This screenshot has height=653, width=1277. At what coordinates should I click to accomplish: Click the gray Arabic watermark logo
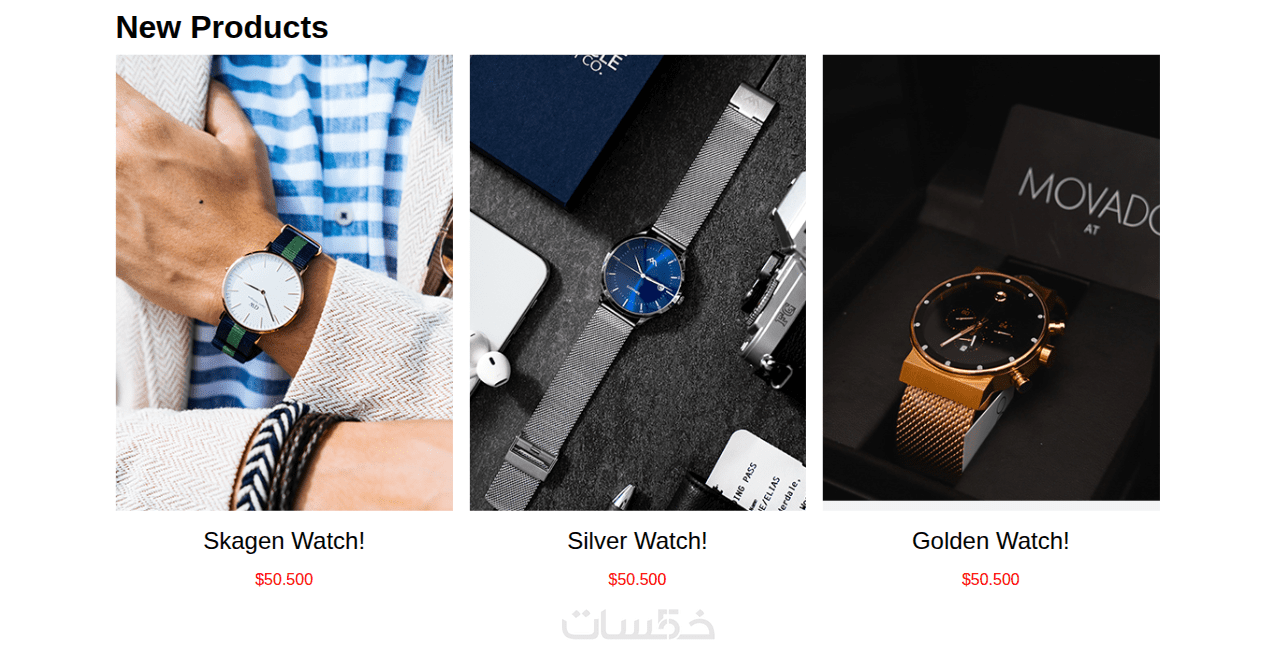[638, 624]
